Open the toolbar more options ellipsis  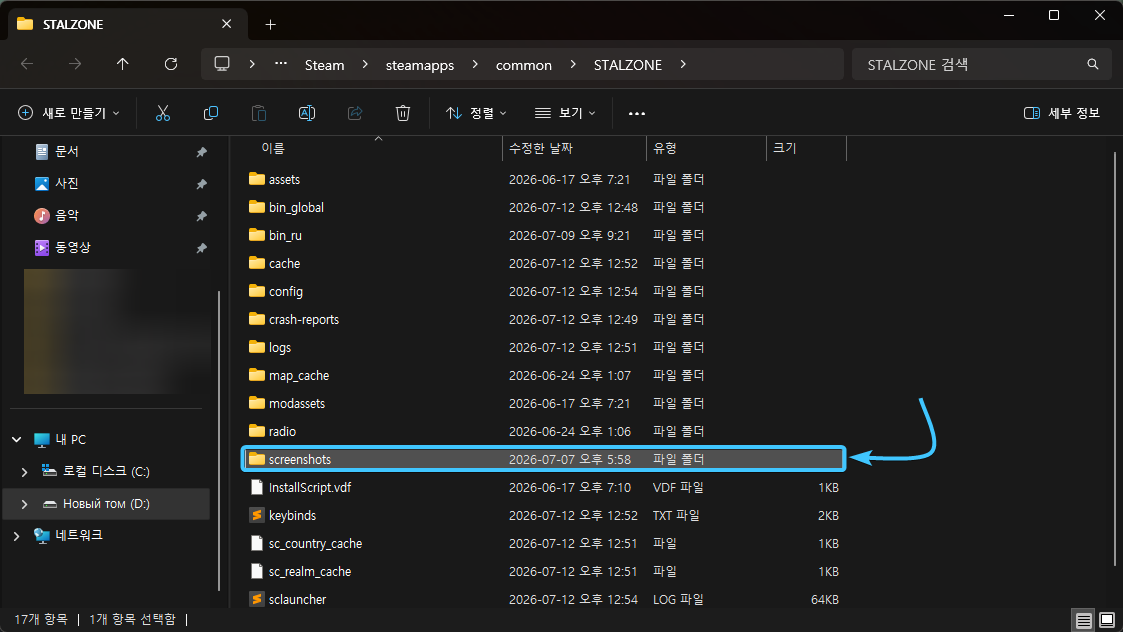point(637,113)
